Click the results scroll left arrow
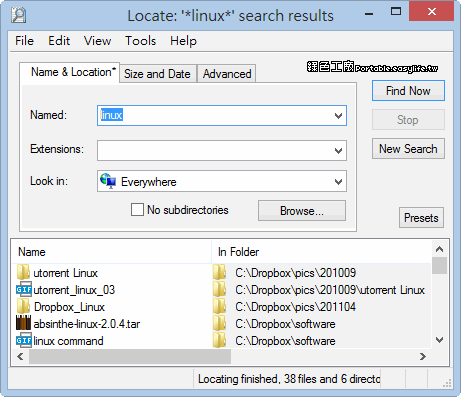 pos(20,357)
